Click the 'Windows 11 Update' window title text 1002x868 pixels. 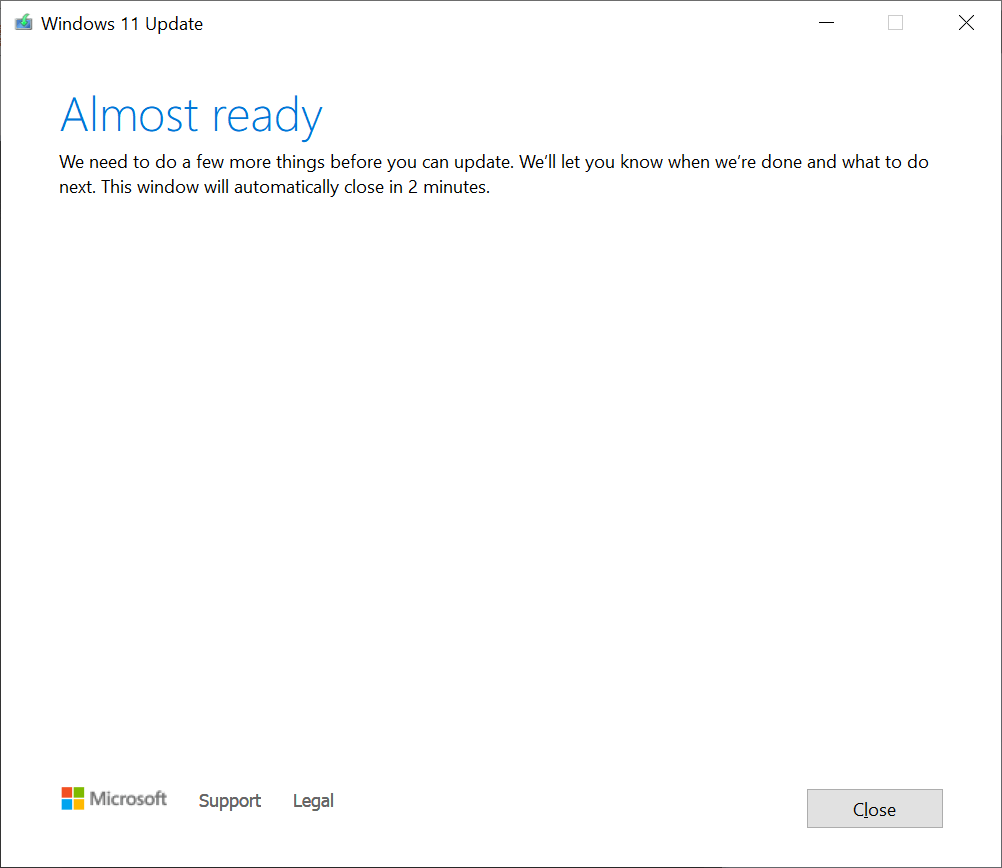pyautogui.click(x=122, y=24)
